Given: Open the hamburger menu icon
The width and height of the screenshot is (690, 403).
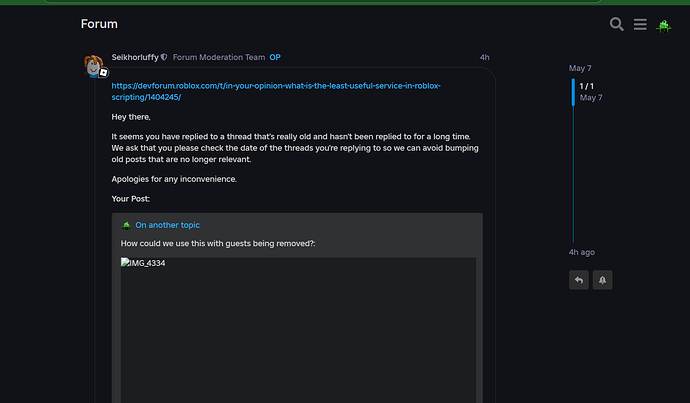Looking at the screenshot, I should (x=640, y=24).
